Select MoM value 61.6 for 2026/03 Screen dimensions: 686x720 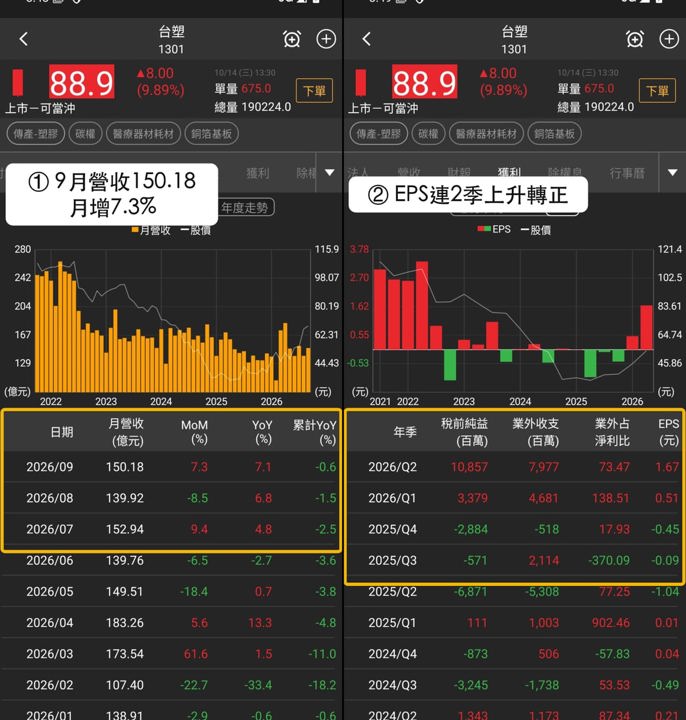[196, 654]
